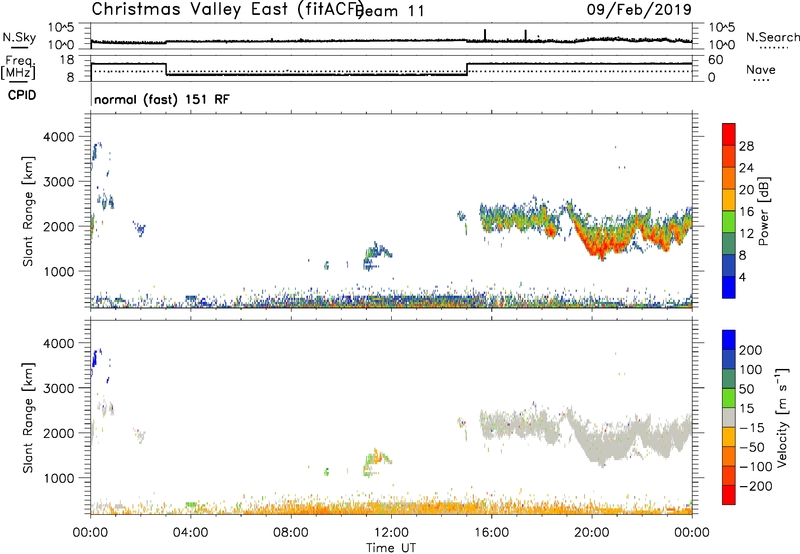Image resolution: width=800 pixels, height=554 pixels.
Task: Click the date 09/Feb/2019
Action: 639,9
